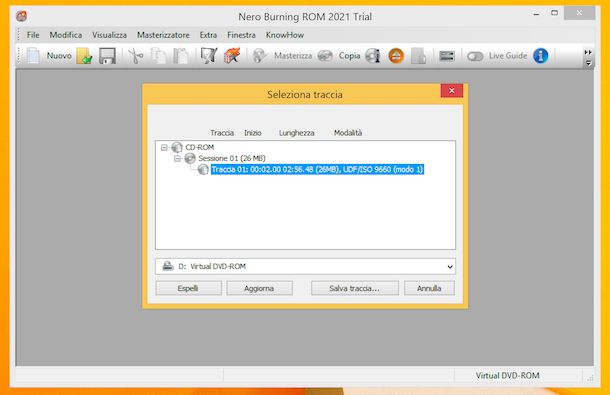Open recorder selection drive icon
Image resolution: width=610 pixels, height=395 pixels.
(447, 56)
